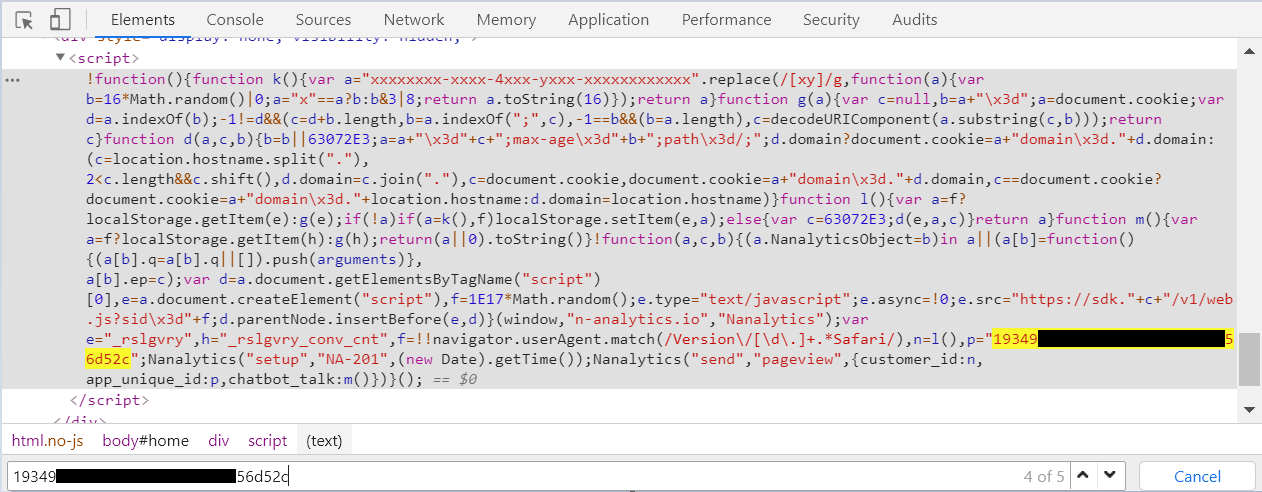This screenshot has height=492, width=1262.
Task: Go to previous search result arrow
Action: click(x=1083, y=475)
